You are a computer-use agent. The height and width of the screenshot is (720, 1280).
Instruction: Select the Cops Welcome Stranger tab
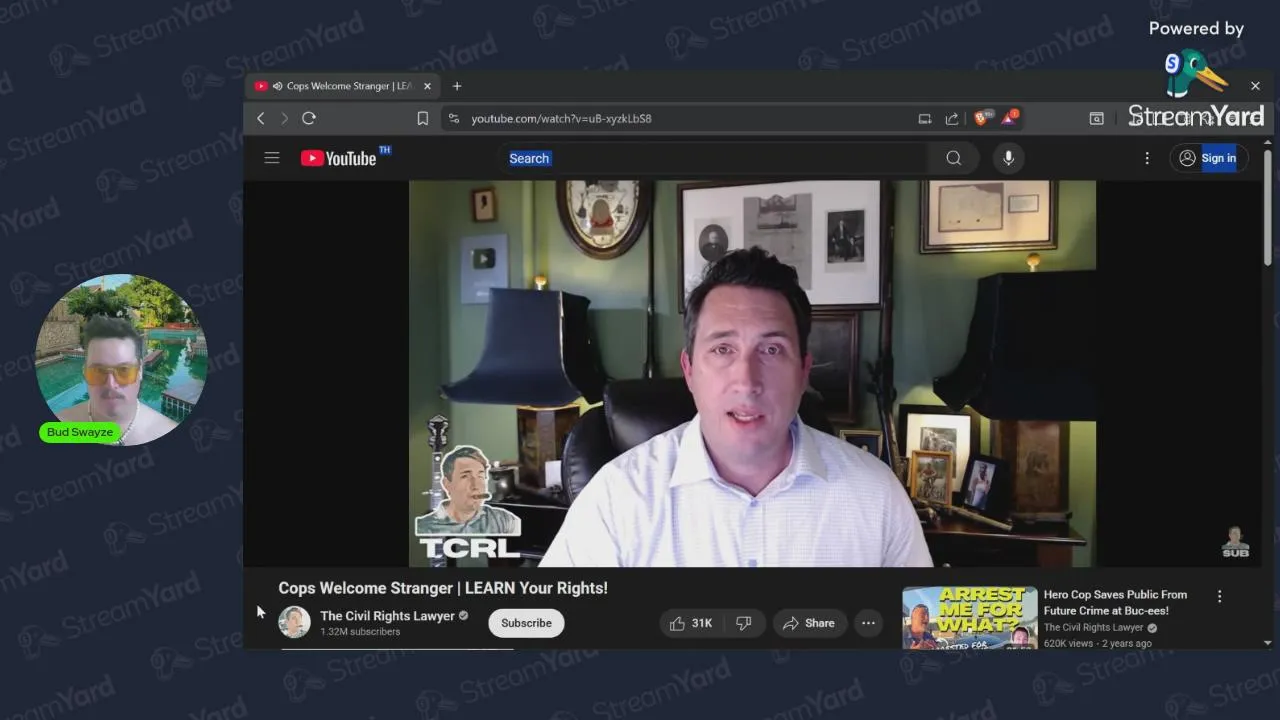click(x=343, y=86)
